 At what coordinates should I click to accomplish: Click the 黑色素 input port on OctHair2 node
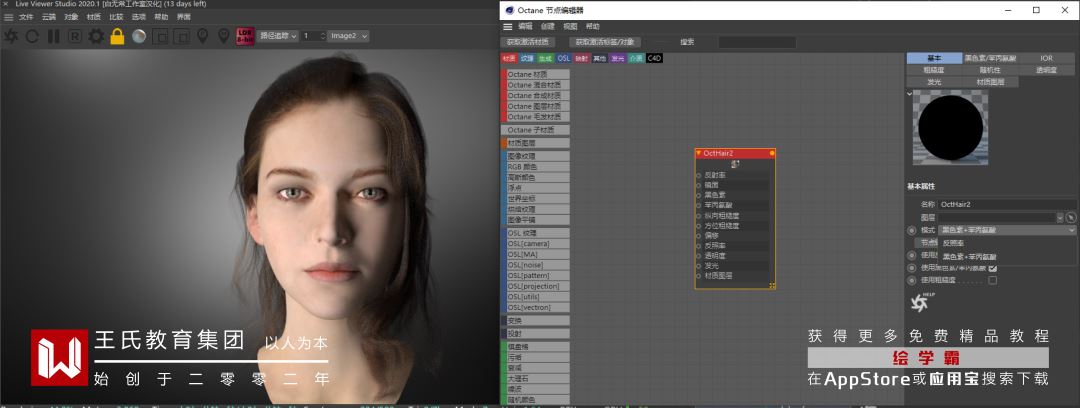(699, 195)
